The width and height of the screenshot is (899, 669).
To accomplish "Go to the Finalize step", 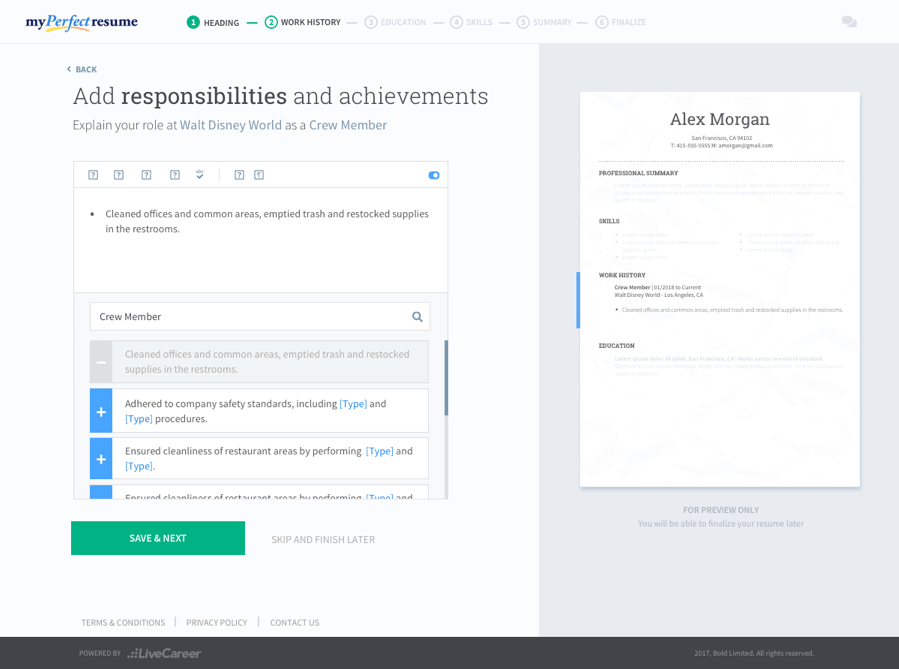I will point(628,22).
